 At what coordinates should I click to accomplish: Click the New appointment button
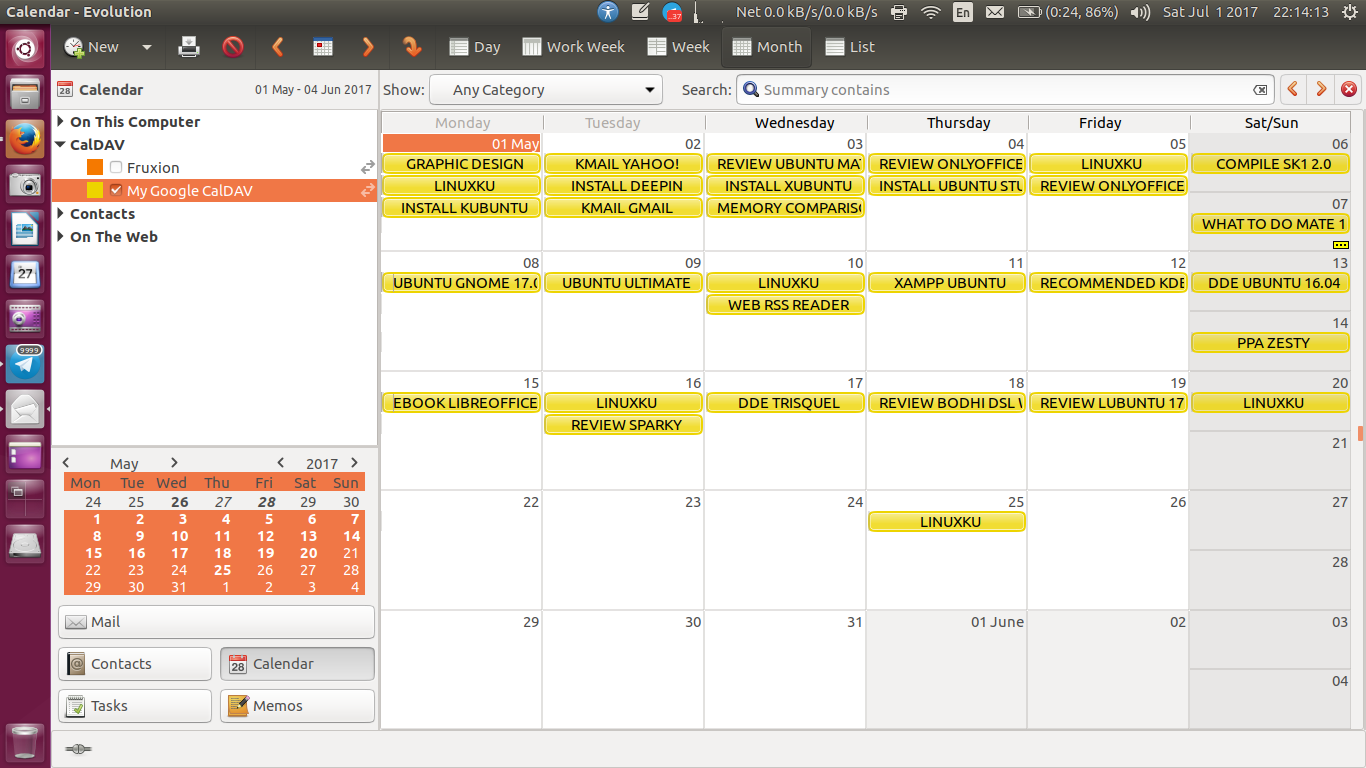coord(91,47)
